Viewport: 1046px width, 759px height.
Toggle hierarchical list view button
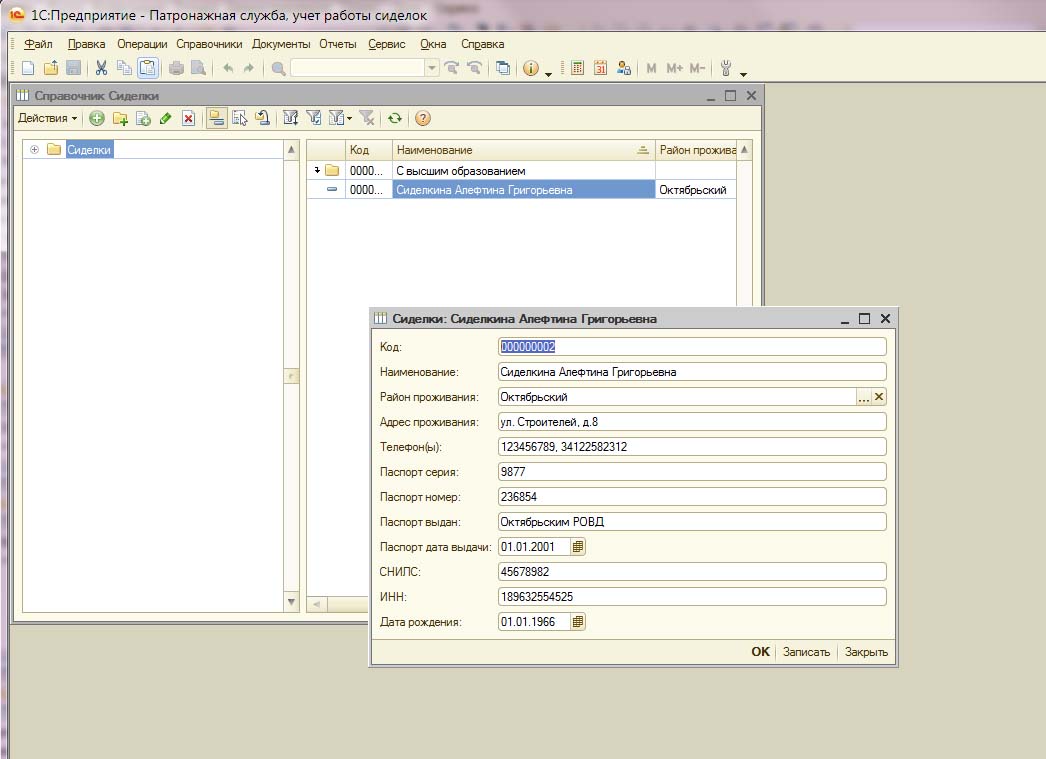[x=216, y=118]
